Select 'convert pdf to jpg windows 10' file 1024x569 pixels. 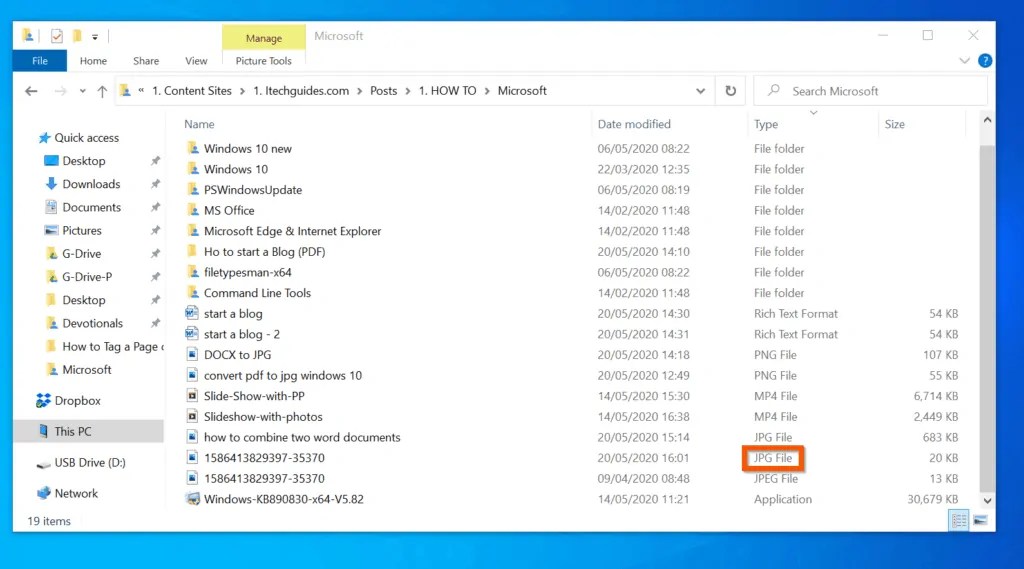[282, 376]
